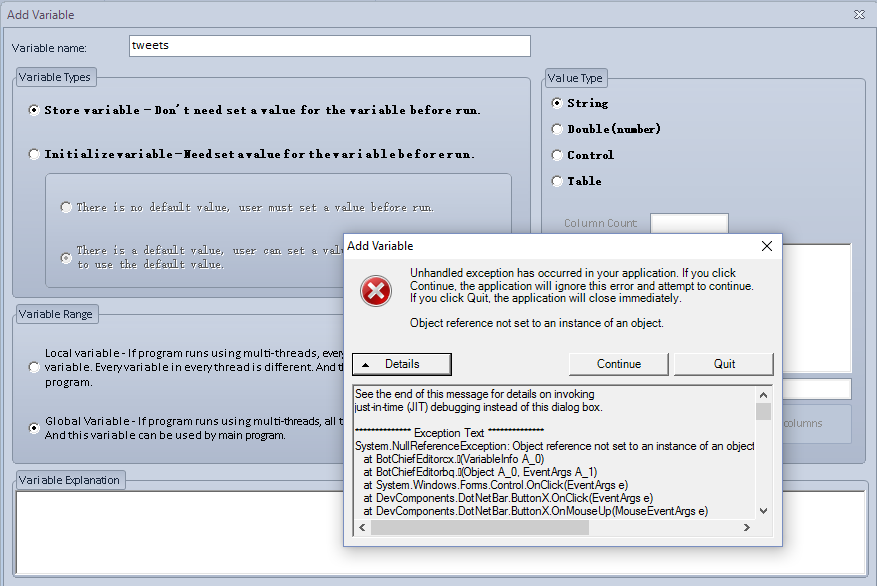Close the Add Variable error dialog
The height and width of the screenshot is (586, 877).
pos(767,246)
